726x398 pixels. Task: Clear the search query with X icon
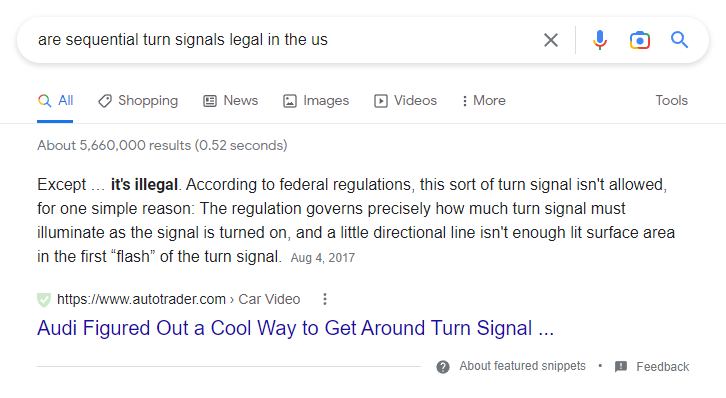pos(551,40)
